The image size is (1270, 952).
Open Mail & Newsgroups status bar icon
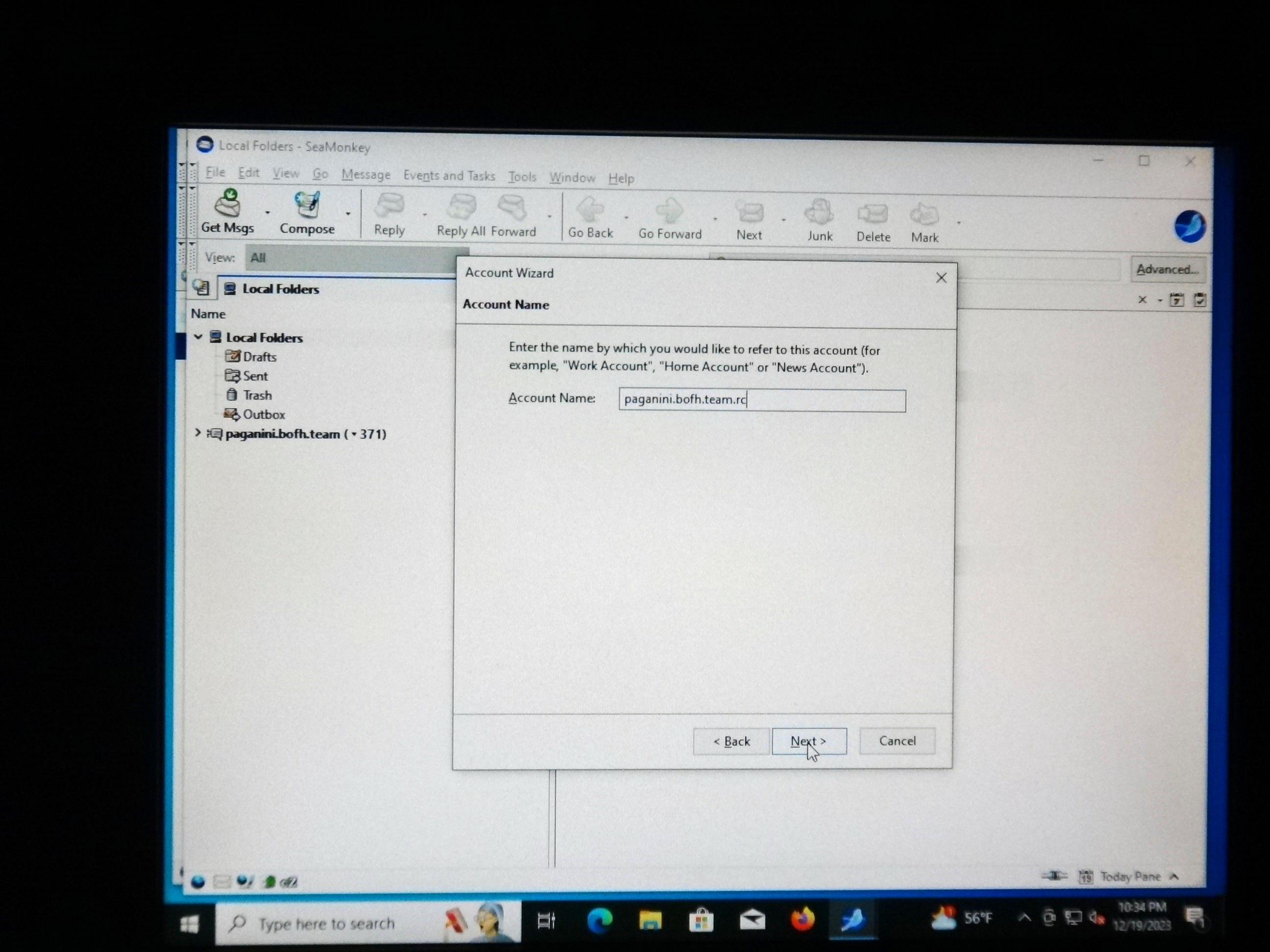pyautogui.click(x=221, y=881)
